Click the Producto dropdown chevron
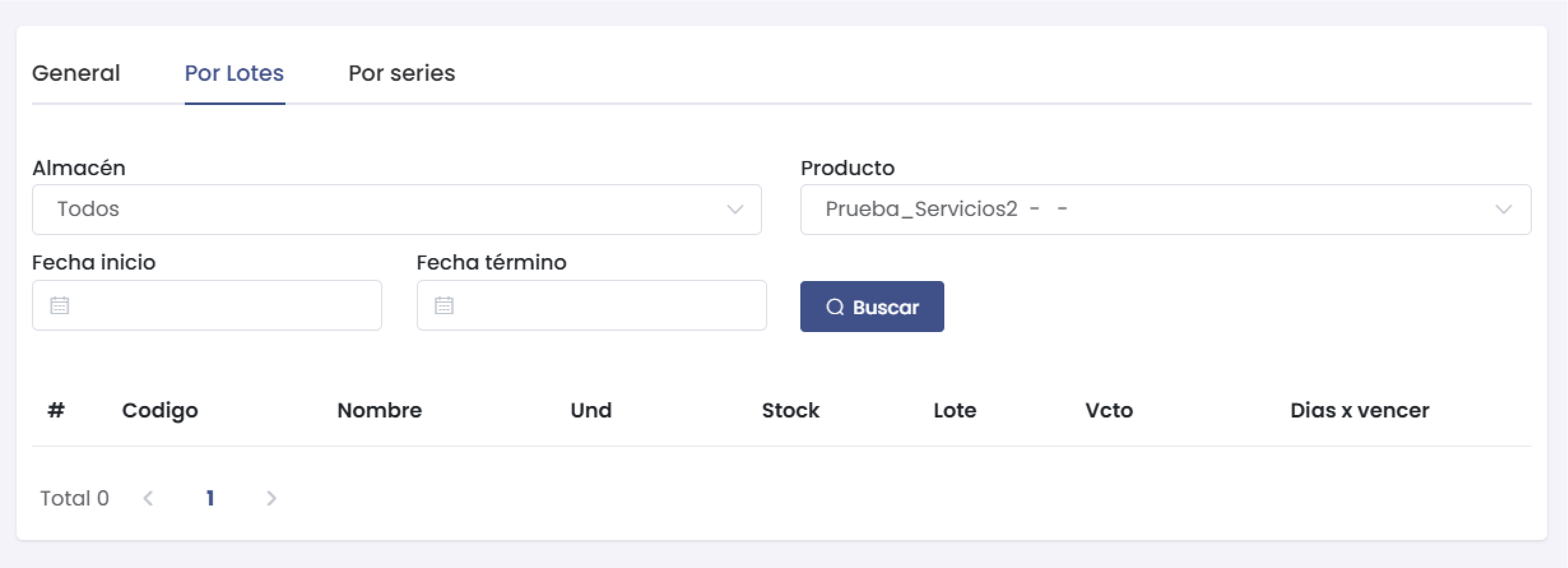Viewport: 1568px width, 568px height. (1504, 209)
